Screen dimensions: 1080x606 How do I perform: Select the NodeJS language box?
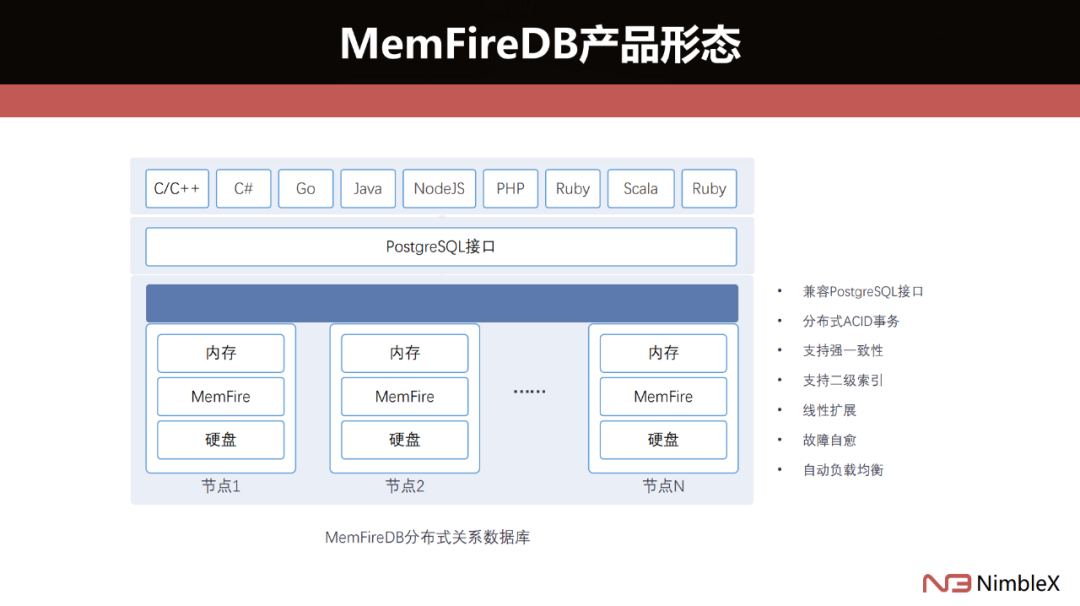coord(439,189)
